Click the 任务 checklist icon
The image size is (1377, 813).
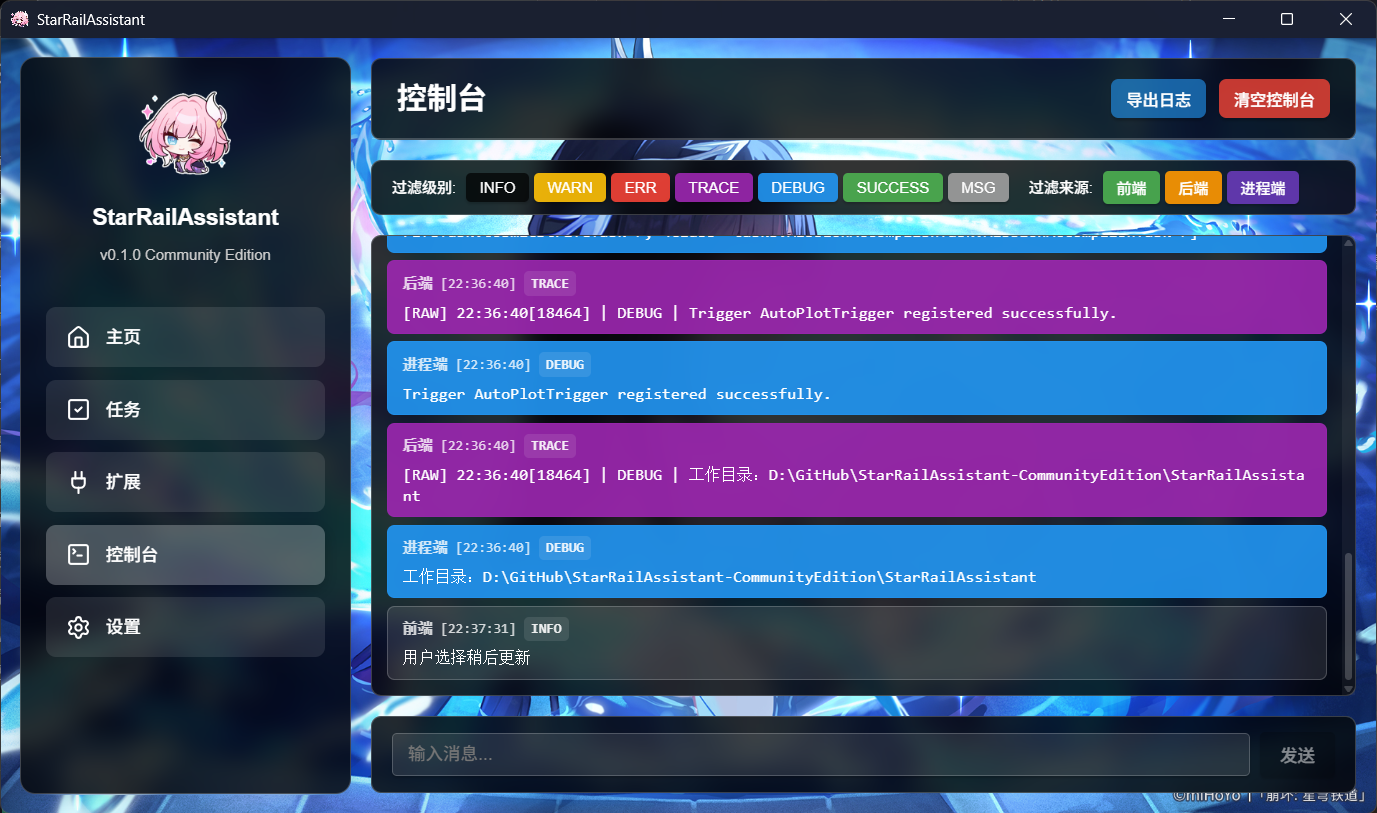pyautogui.click(x=78, y=409)
